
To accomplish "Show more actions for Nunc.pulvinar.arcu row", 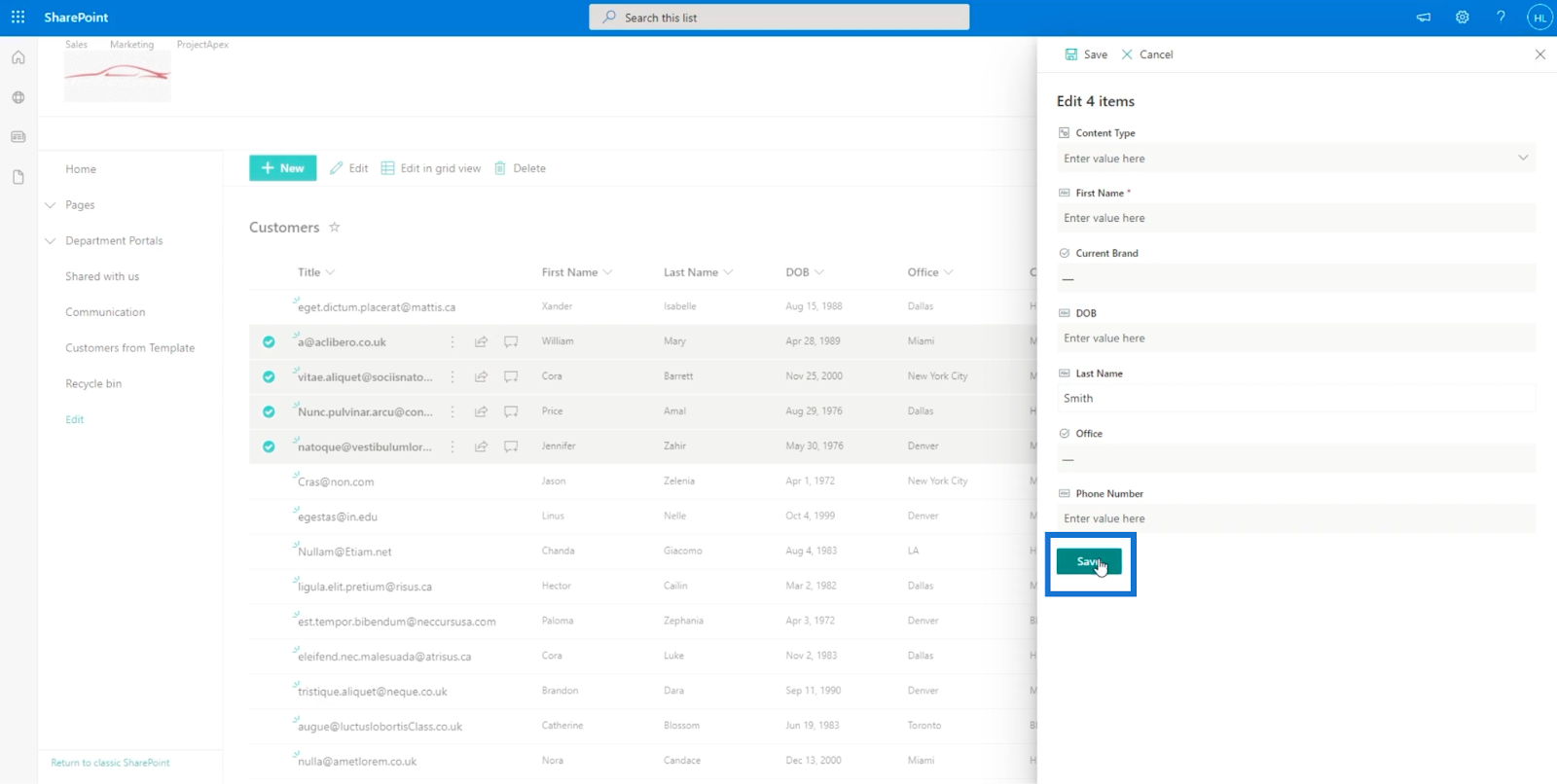I will [453, 411].
